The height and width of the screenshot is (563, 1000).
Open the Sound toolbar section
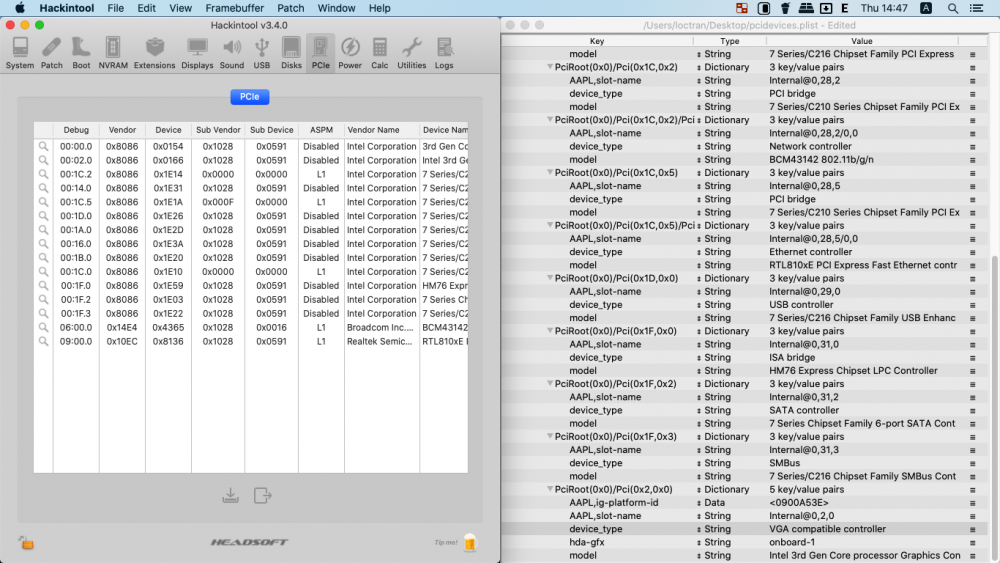tap(232, 53)
